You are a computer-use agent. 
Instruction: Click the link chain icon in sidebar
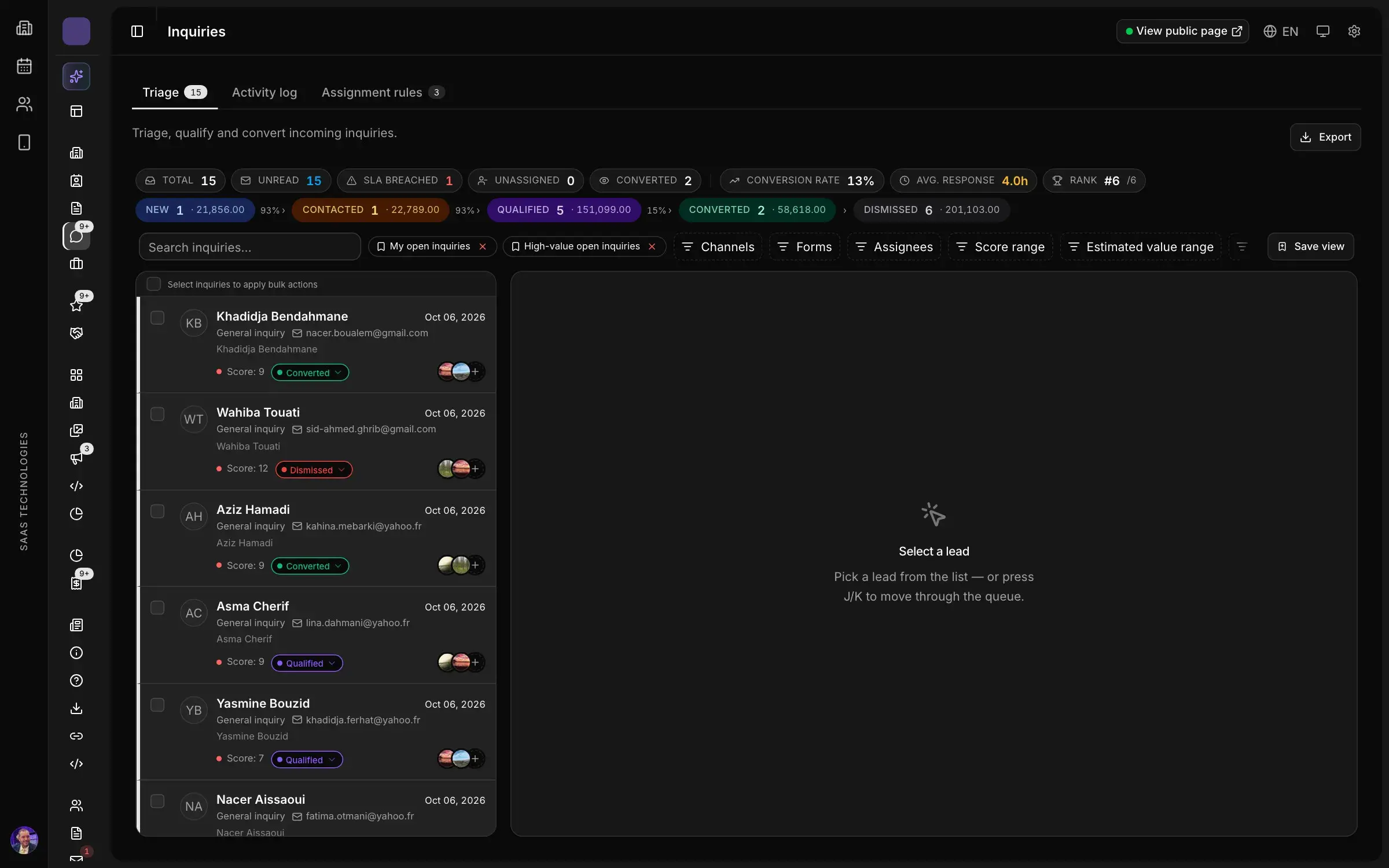click(76, 736)
